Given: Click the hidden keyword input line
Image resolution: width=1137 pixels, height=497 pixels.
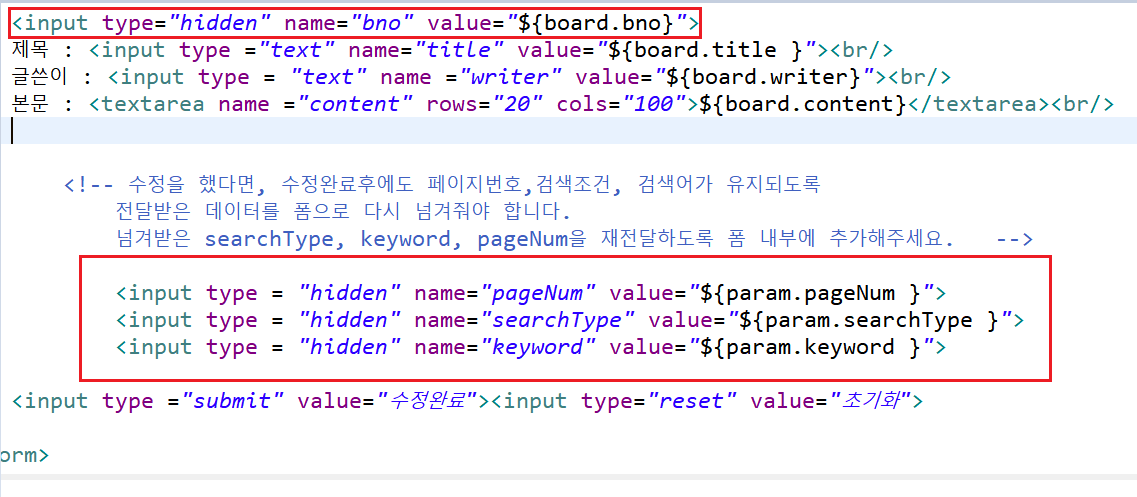Looking at the screenshot, I should (532, 348).
